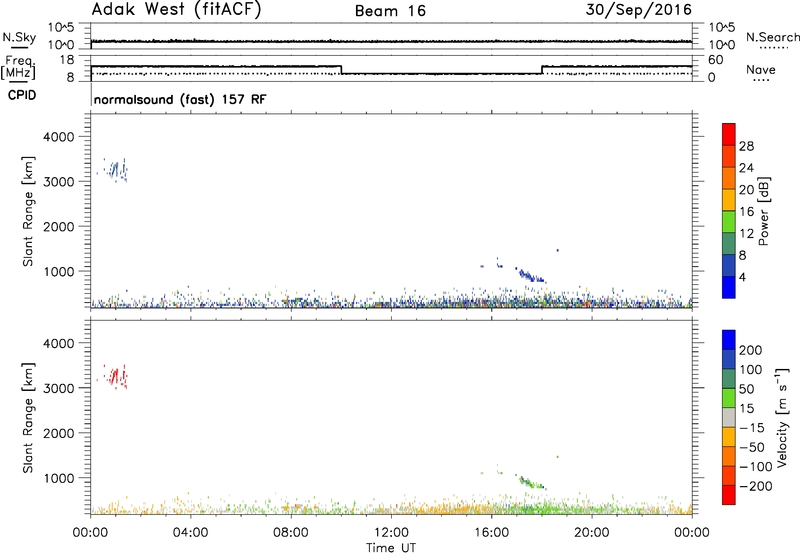Click the '04:00' time tick label
This screenshot has width=800, height=554.
(x=191, y=533)
